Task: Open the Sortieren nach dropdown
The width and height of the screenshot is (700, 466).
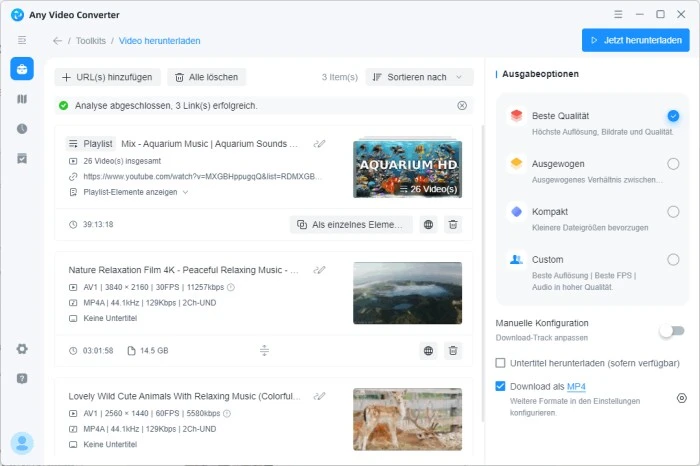Action: pos(420,77)
